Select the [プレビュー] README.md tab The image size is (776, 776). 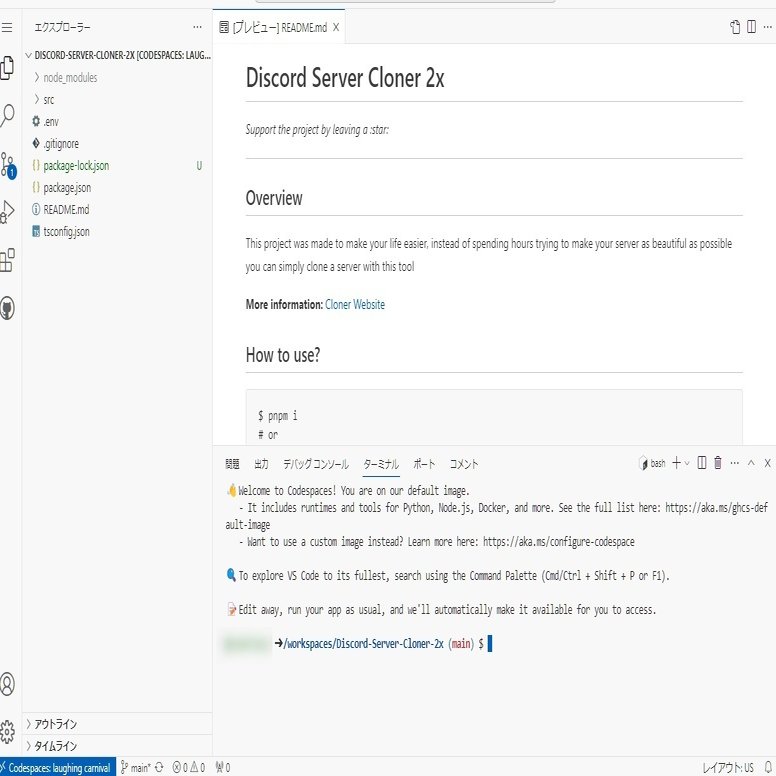[x=279, y=27]
